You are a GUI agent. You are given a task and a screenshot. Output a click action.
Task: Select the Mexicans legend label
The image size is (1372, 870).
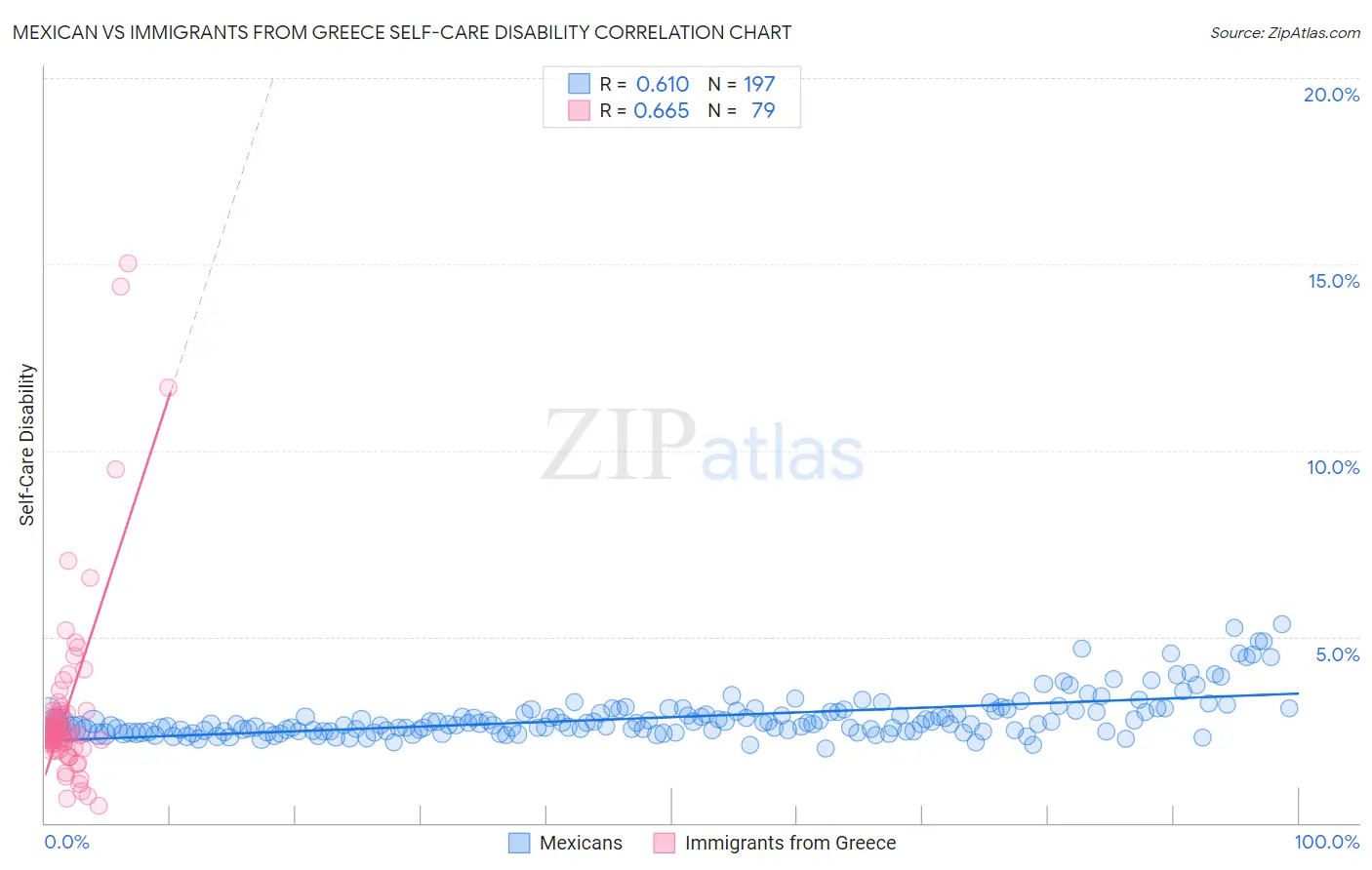[581, 843]
